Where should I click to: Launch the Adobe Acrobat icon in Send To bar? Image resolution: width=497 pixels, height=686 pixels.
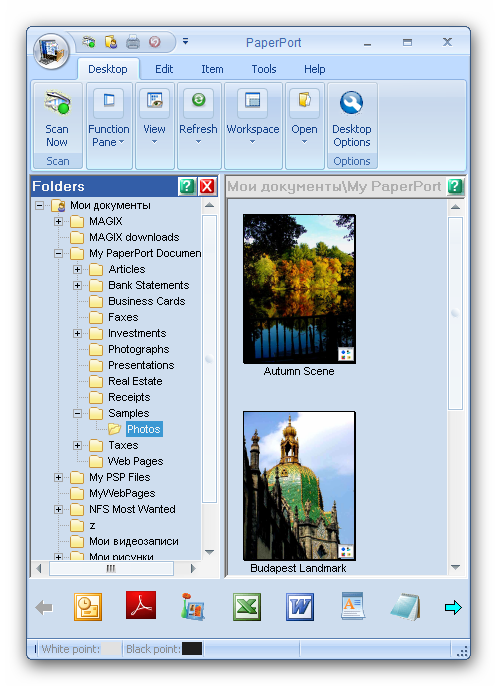(141, 606)
